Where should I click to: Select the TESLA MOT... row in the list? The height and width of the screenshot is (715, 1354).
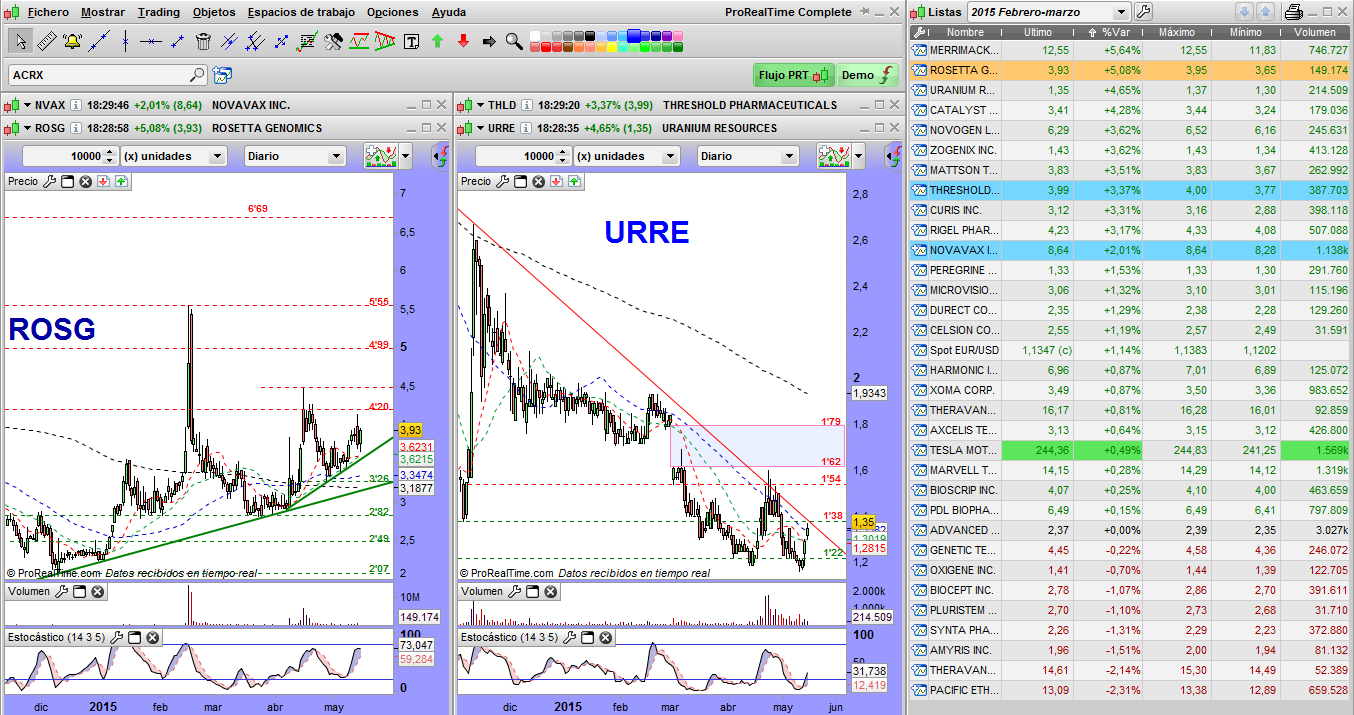point(1130,450)
